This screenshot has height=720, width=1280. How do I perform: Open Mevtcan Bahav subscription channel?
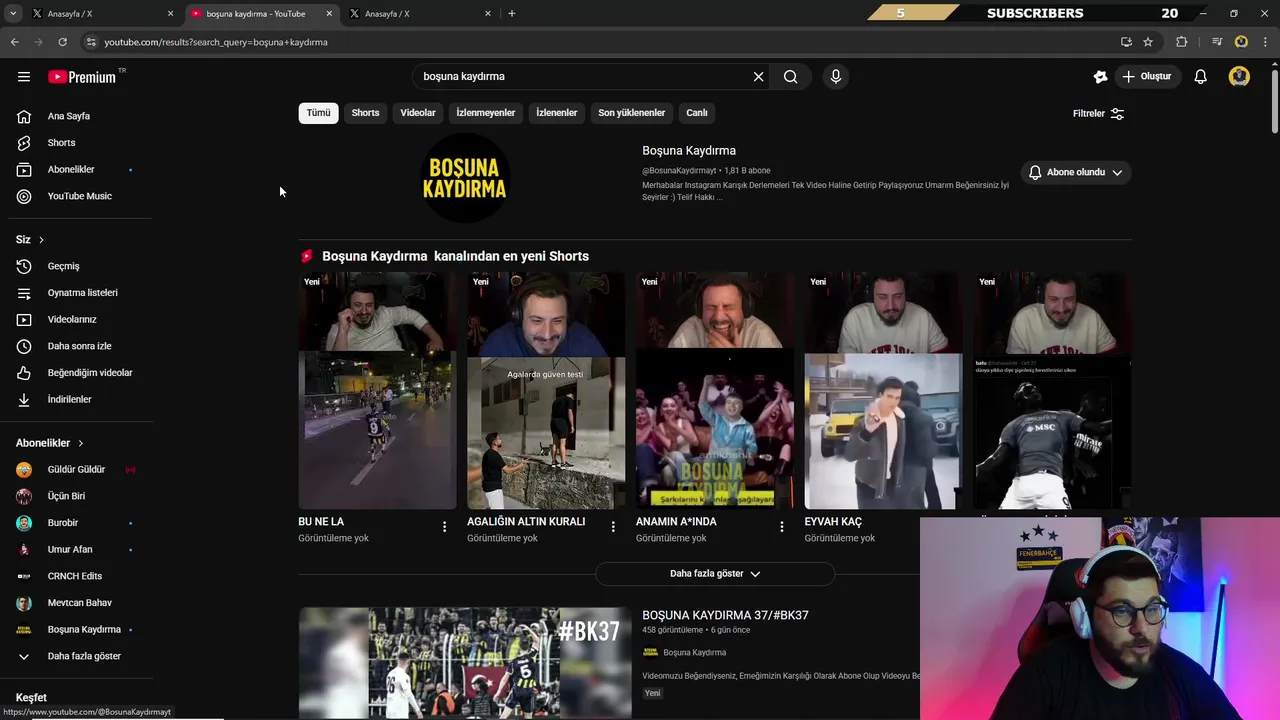pos(80,603)
